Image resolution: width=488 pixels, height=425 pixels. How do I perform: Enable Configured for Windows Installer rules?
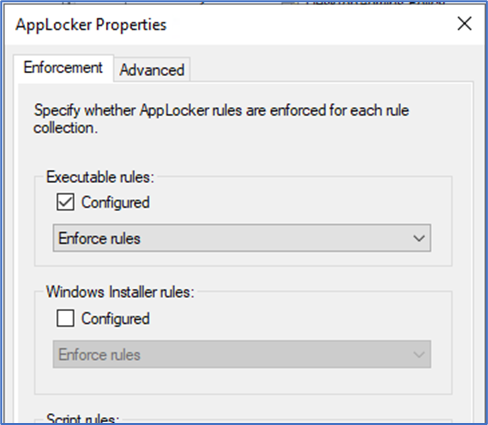tap(65, 318)
